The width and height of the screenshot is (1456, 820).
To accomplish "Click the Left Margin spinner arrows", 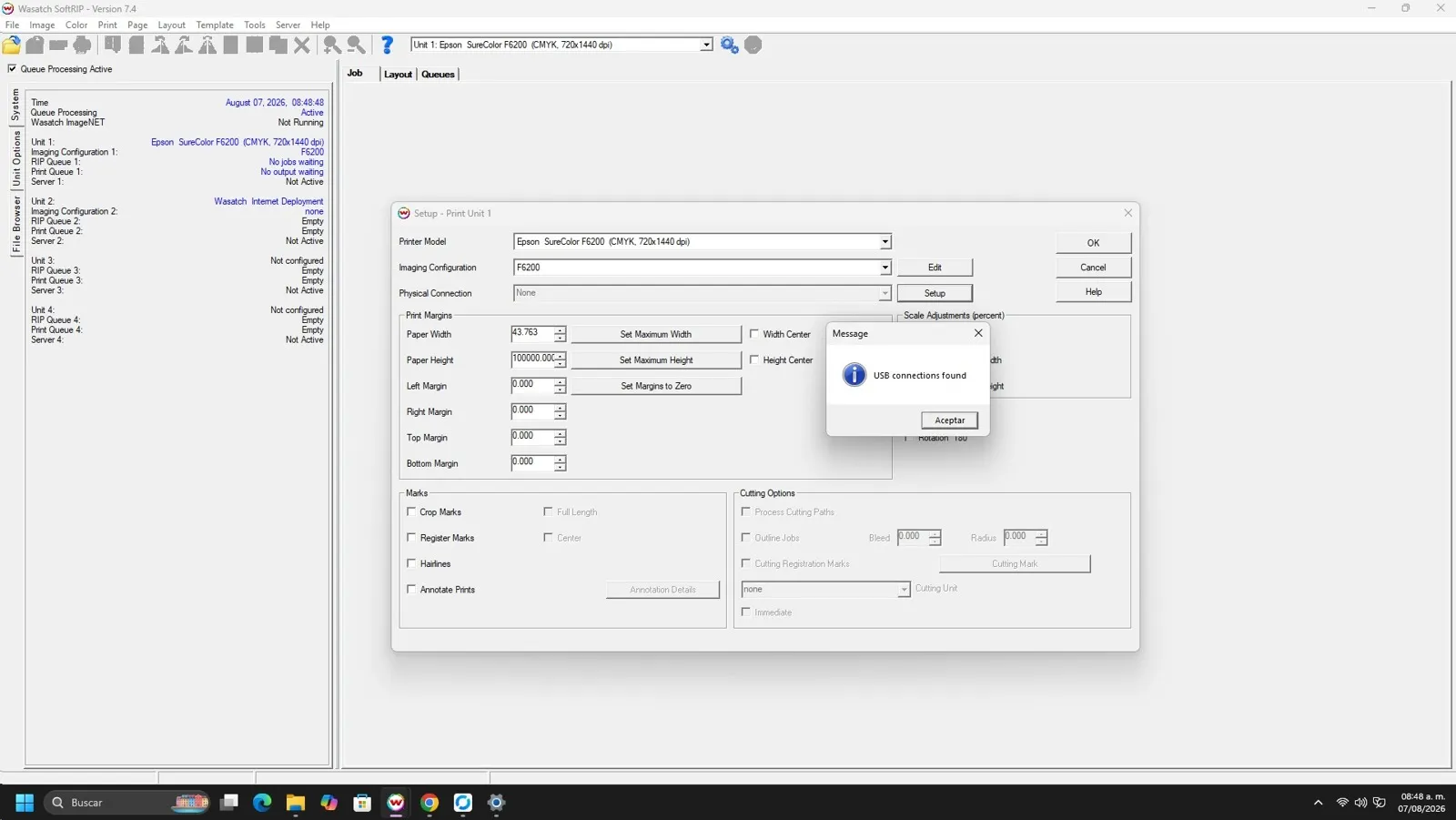I will 560,386.
